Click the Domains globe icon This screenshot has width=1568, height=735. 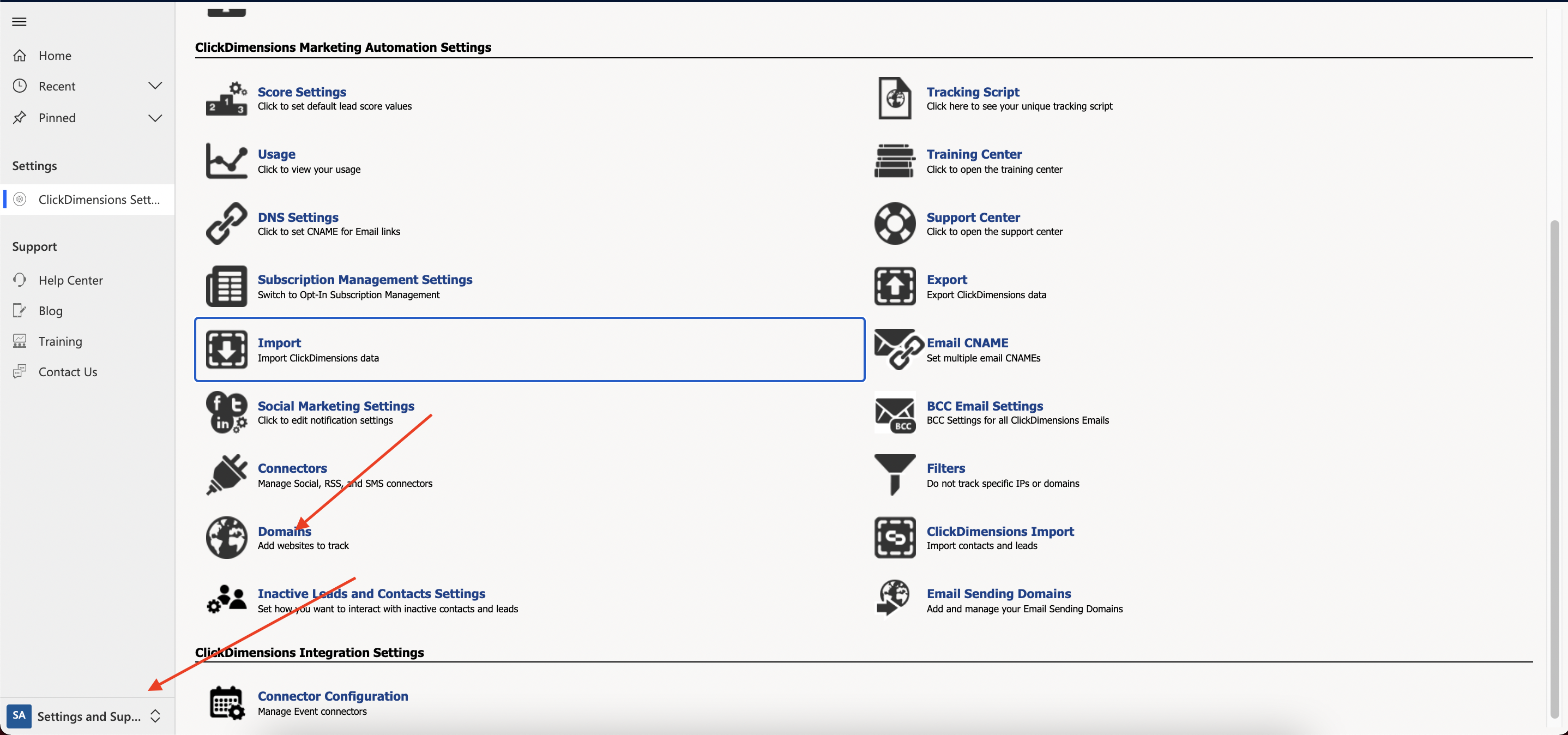226,538
